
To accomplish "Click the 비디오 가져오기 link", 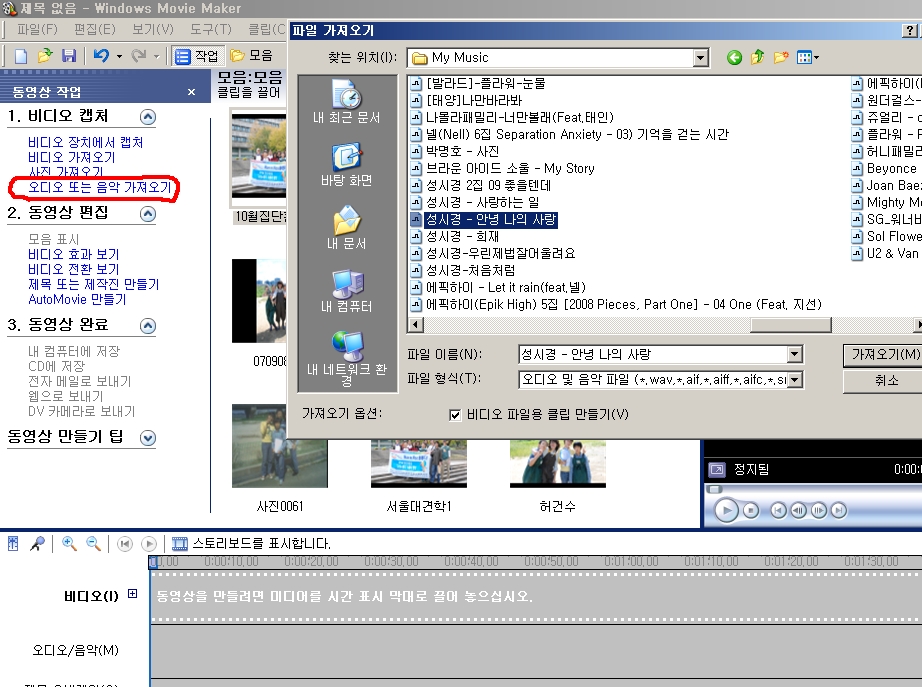I will click(x=72, y=157).
